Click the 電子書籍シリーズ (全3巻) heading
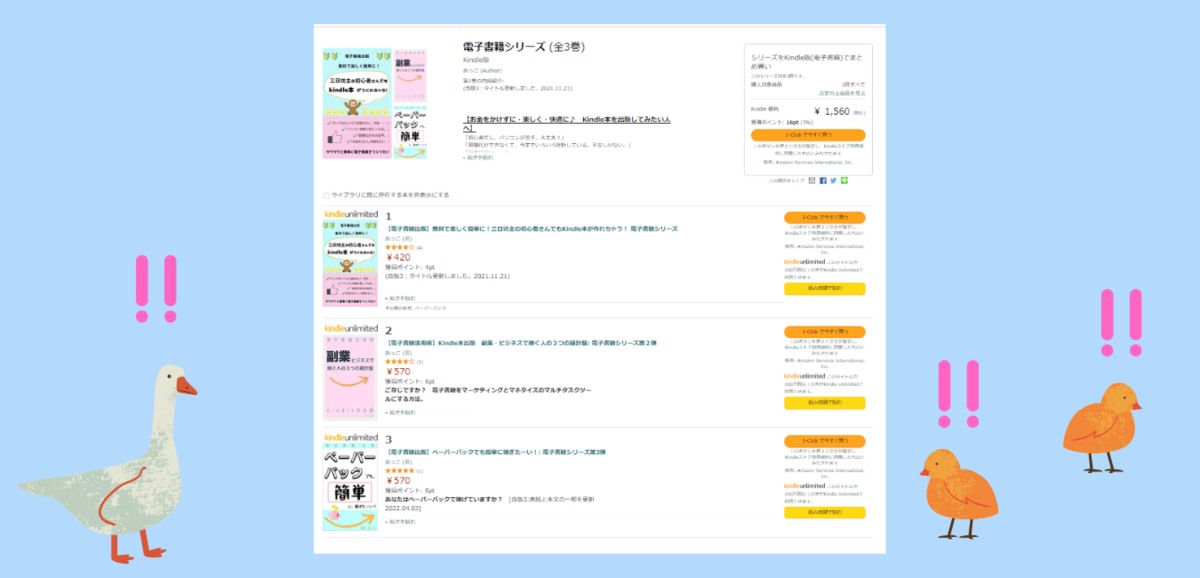Image resolution: width=1200 pixels, height=578 pixels. [524, 47]
